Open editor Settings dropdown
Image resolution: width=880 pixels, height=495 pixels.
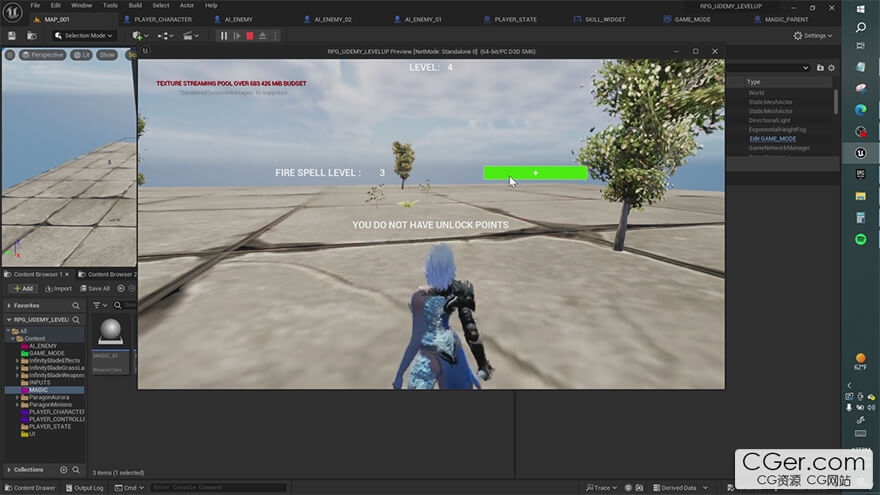[813, 35]
